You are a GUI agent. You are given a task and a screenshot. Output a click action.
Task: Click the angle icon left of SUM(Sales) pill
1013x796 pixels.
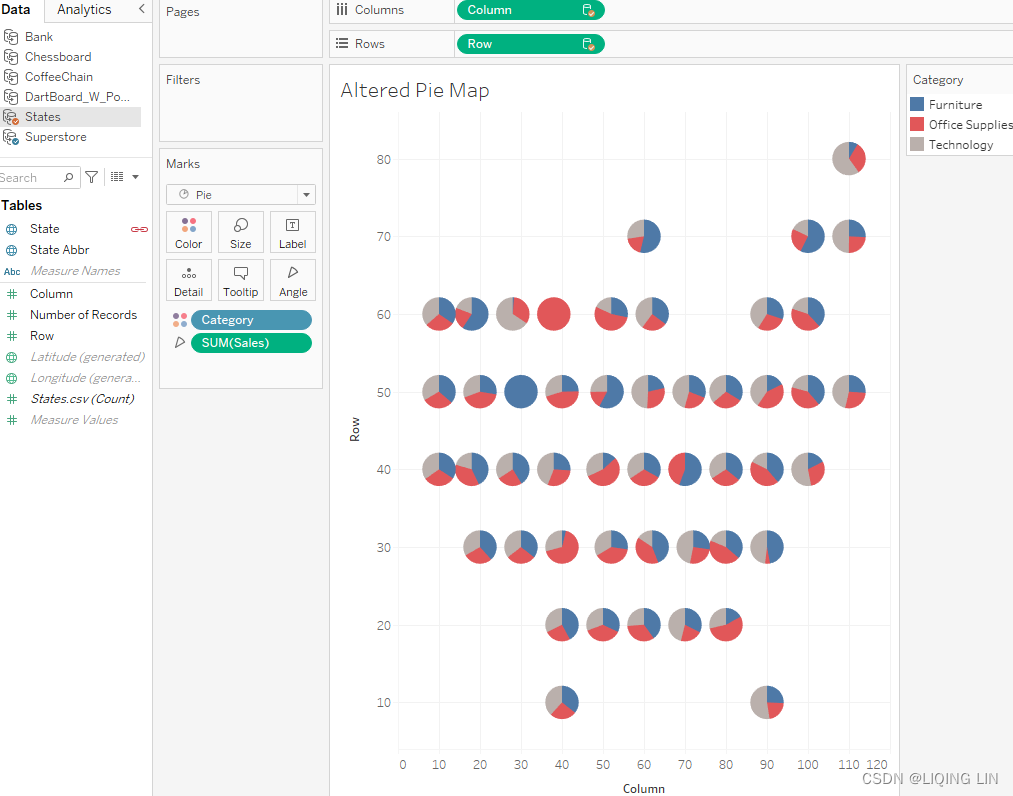pyautogui.click(x=180, y=342)
